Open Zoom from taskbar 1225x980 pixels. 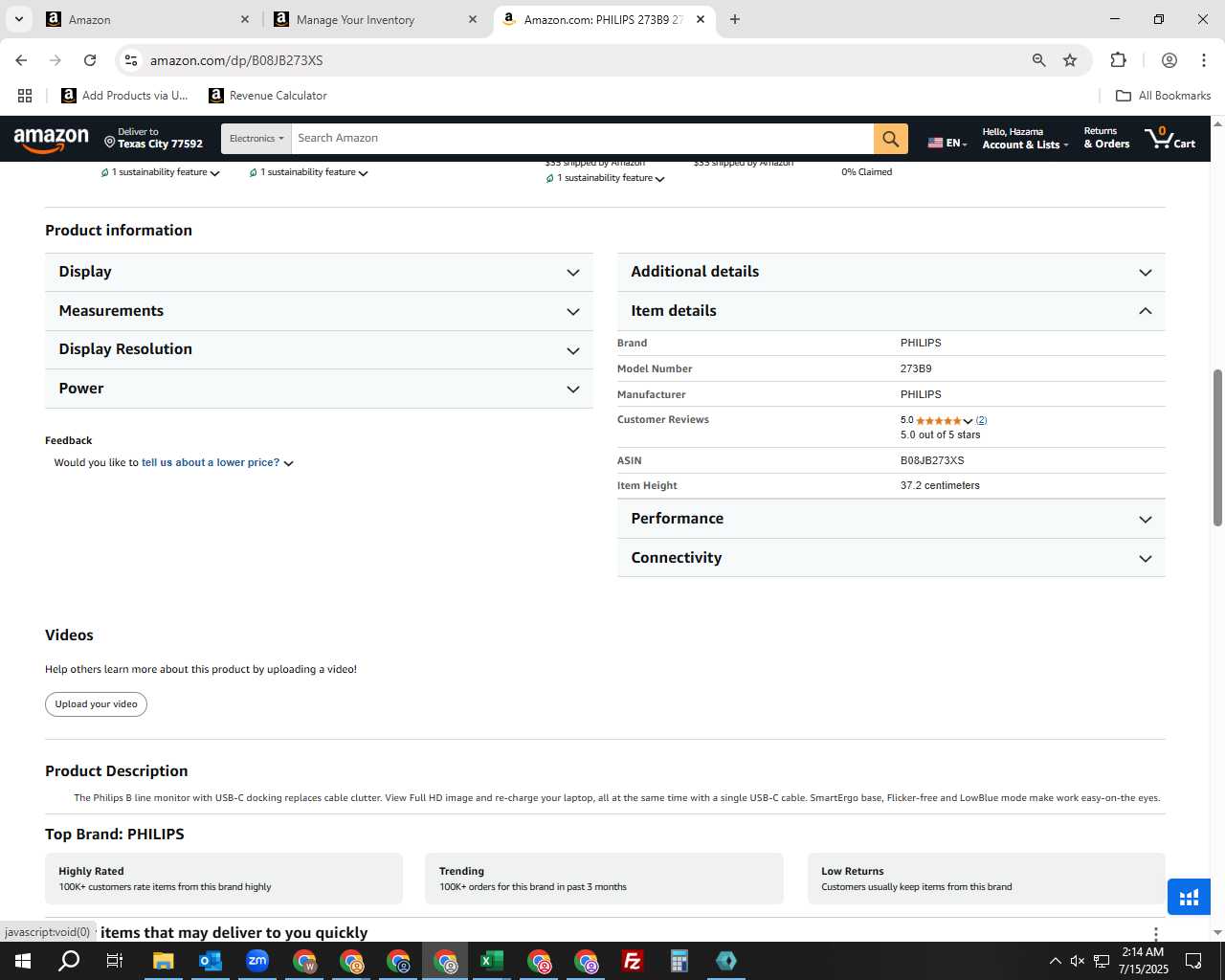tap(256, 961)
